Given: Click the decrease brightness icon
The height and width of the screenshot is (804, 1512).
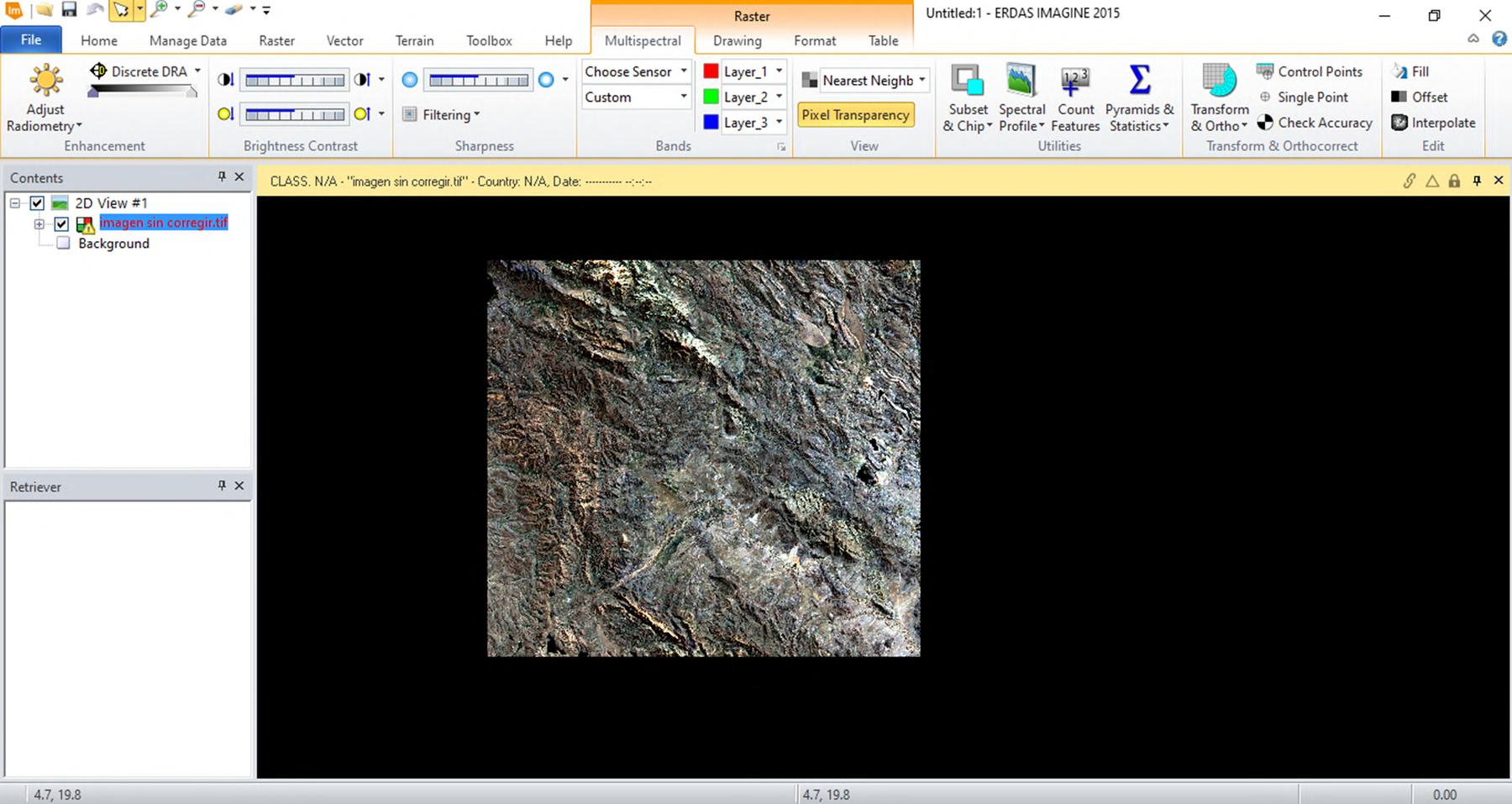Looking at the screenshot, I should click(225, 114).
